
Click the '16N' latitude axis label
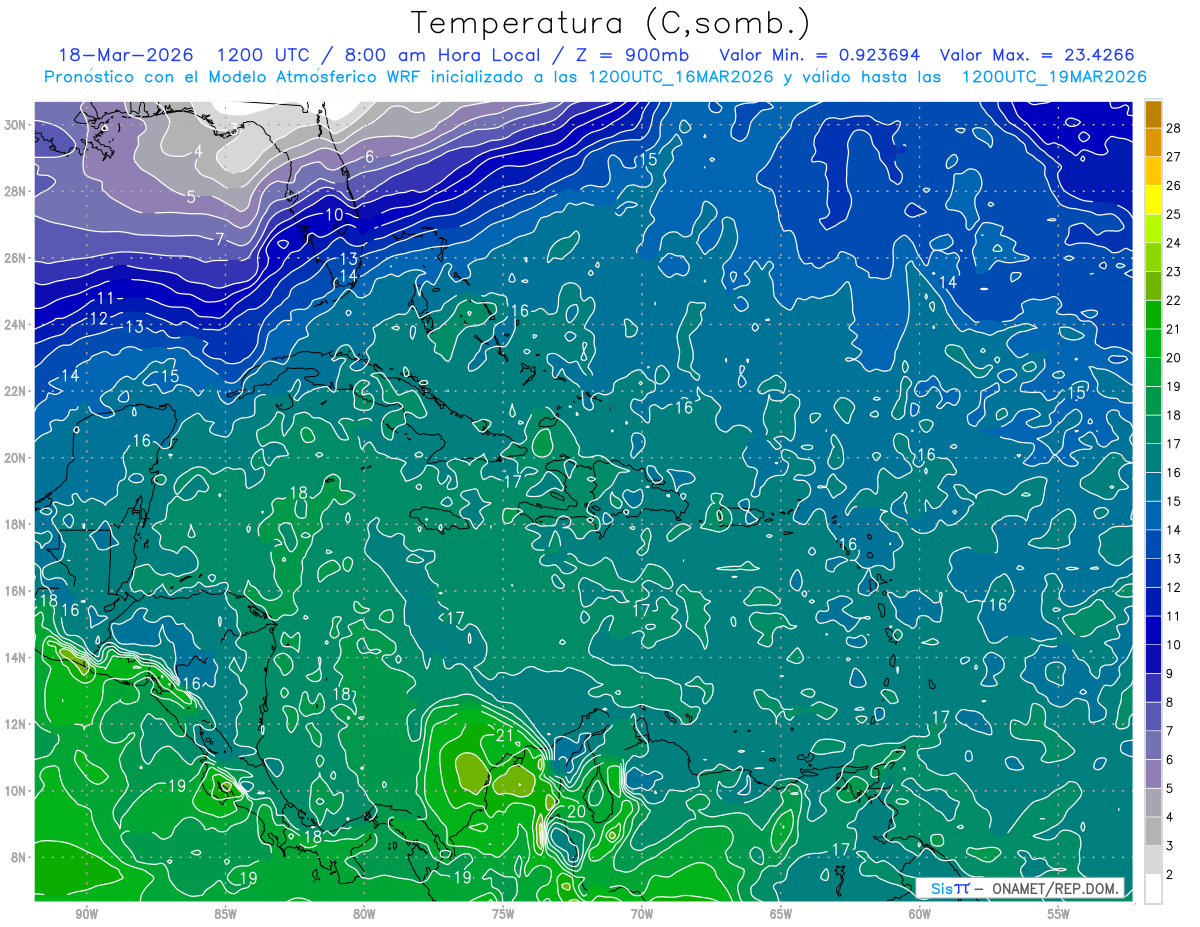click(x=15, y=591)
